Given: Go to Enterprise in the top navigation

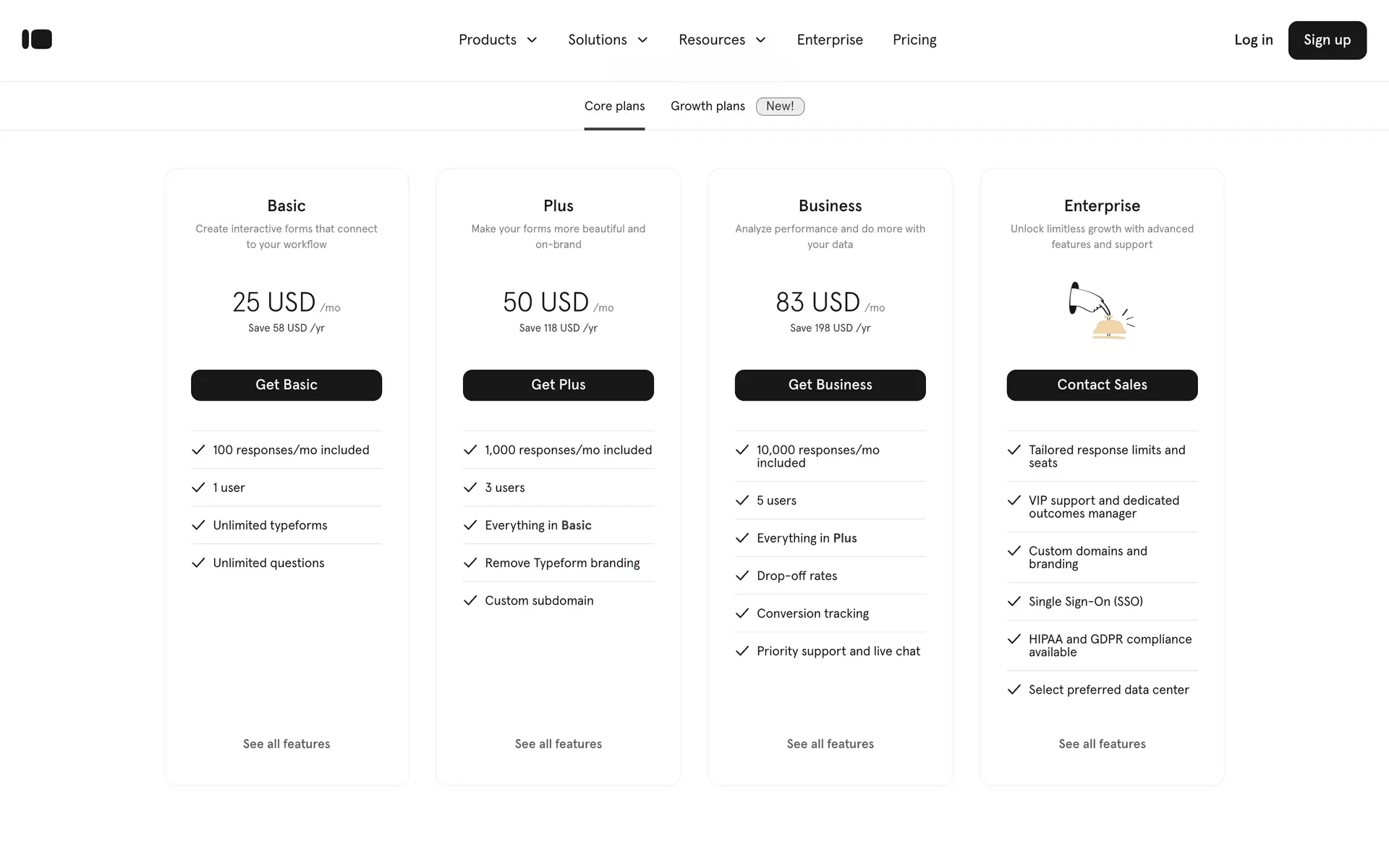Looking at the screenshot, I should (830, 40).
